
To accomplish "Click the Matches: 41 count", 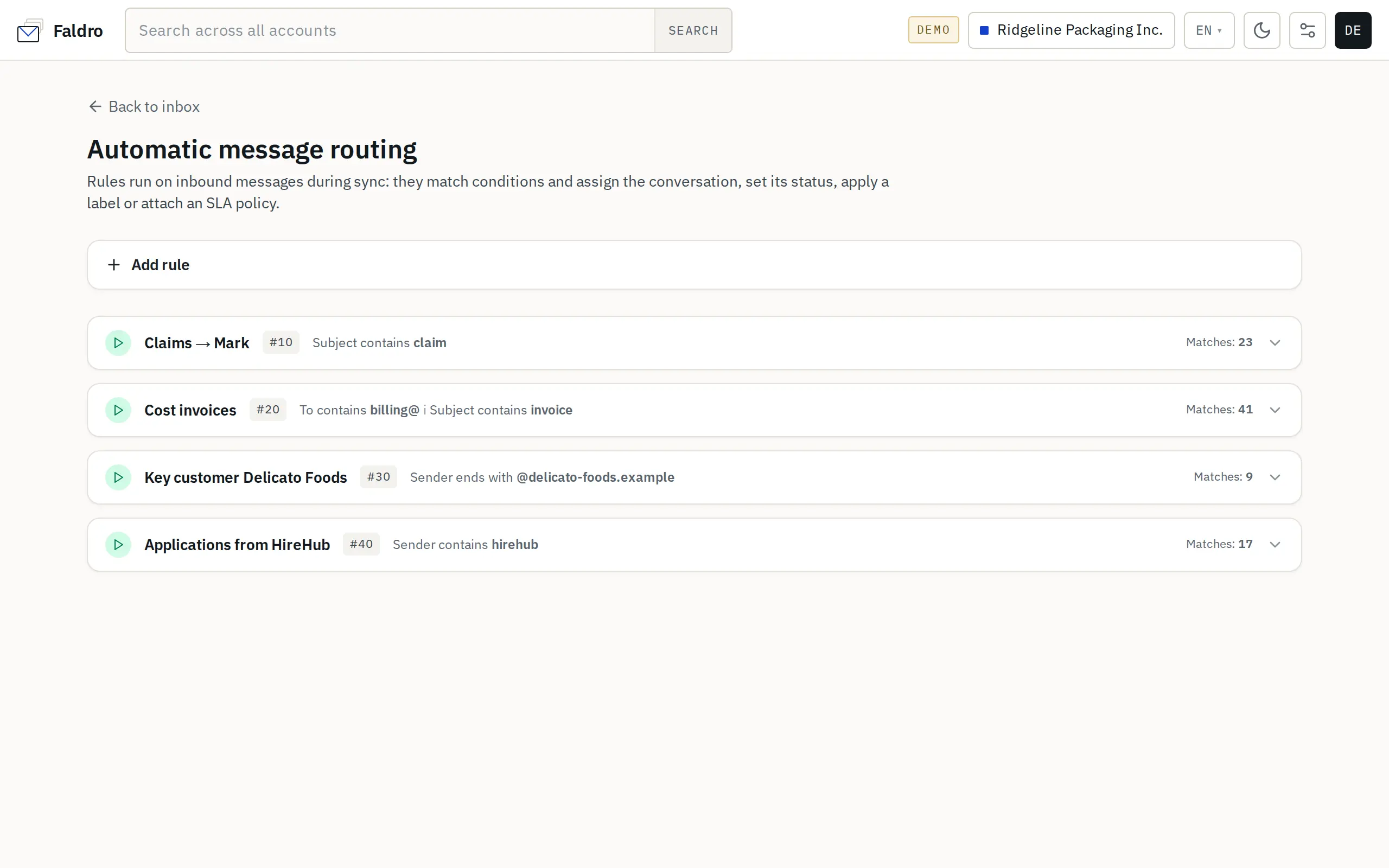I will pos(1219,410).
